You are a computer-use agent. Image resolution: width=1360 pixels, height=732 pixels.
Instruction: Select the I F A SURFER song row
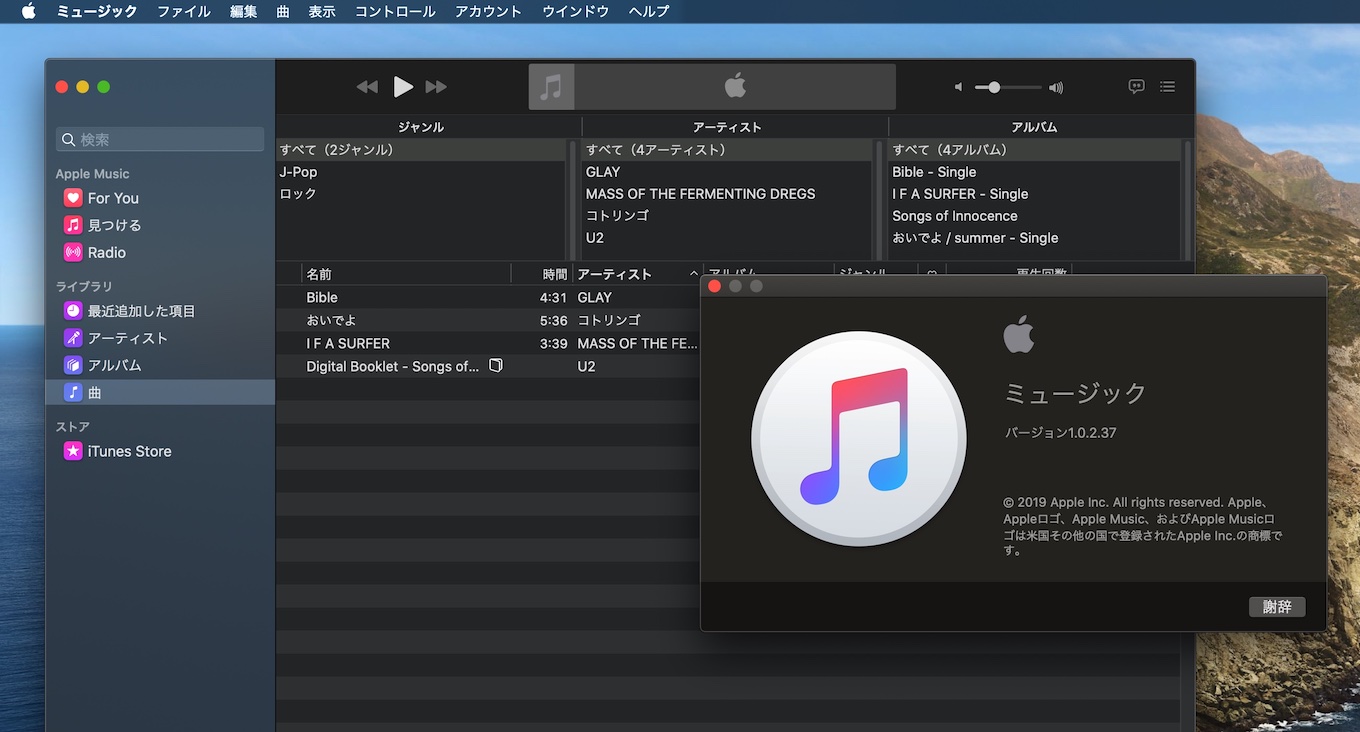[488, 343]
